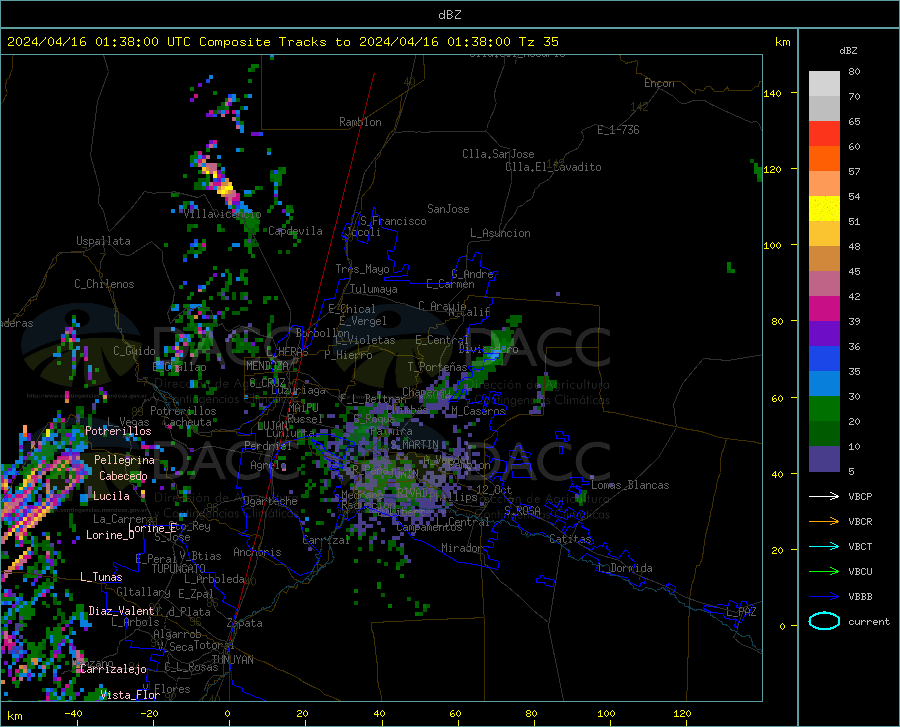Pick the royal blue 35-36 dBZ color band
Viewport: 900px width, 727px height.
pos(824,359)
